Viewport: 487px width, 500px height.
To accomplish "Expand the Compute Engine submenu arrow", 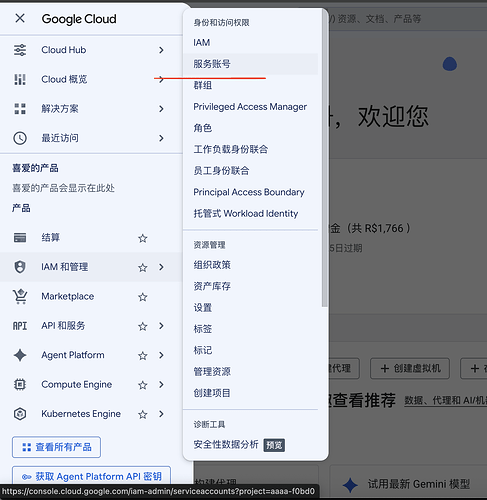I will click(x=161, y=384).
